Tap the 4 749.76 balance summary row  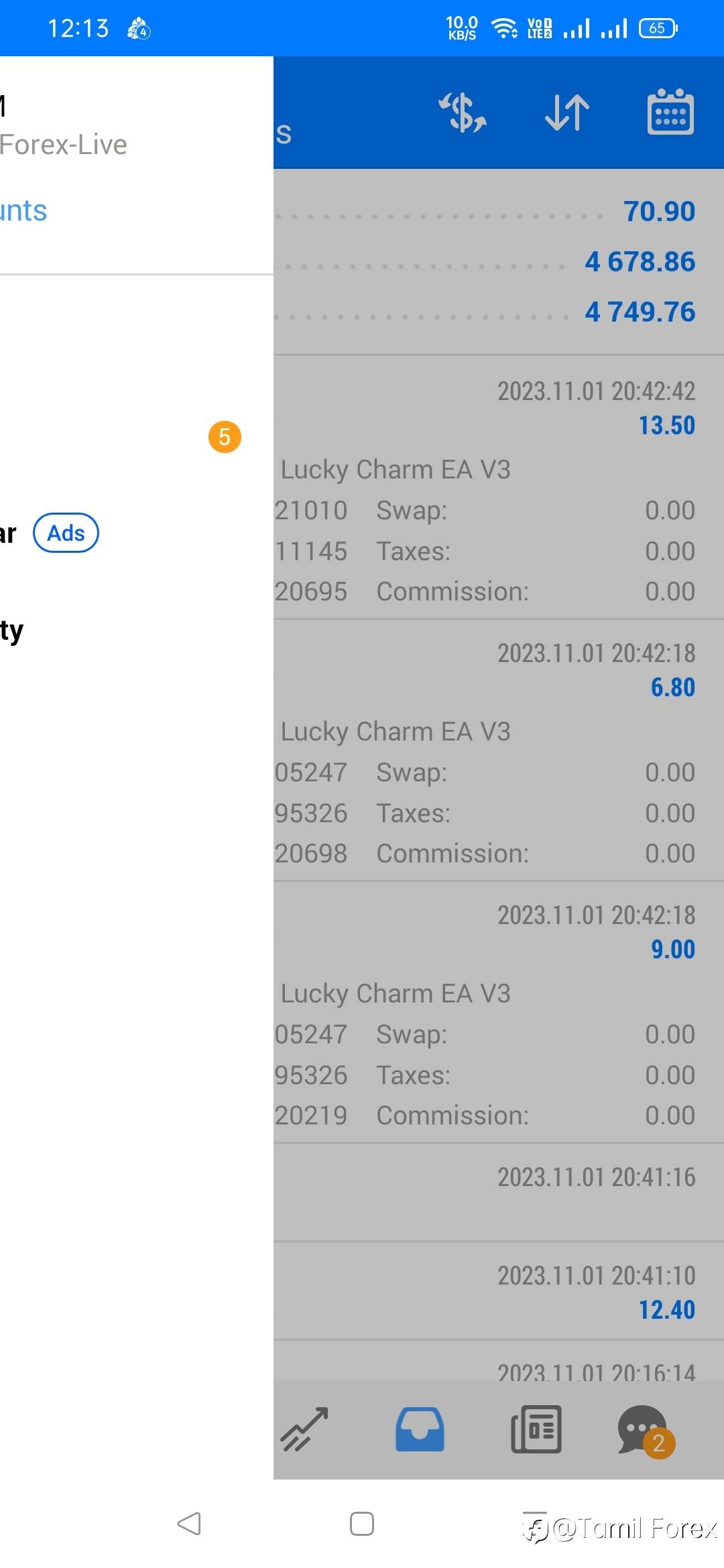point(496,312)
